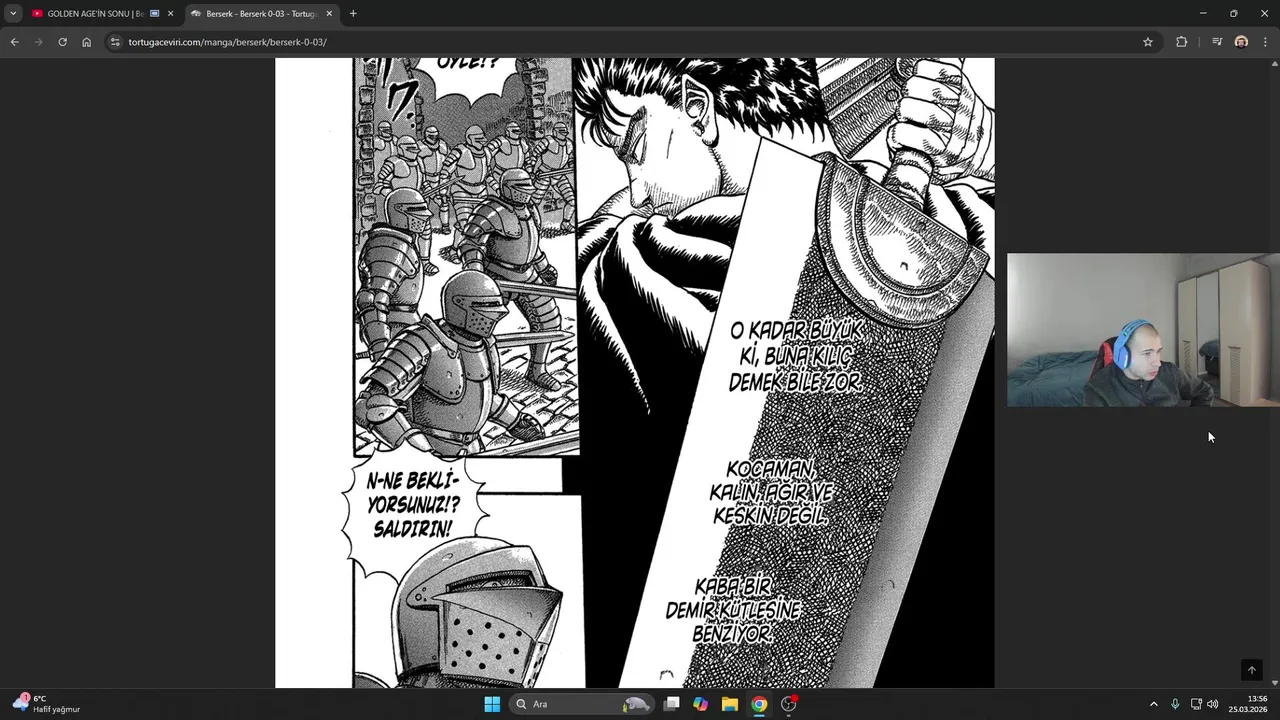View site information icon in address bar
This screenshot has width=1280, height=720.
[x=115, y=42]
